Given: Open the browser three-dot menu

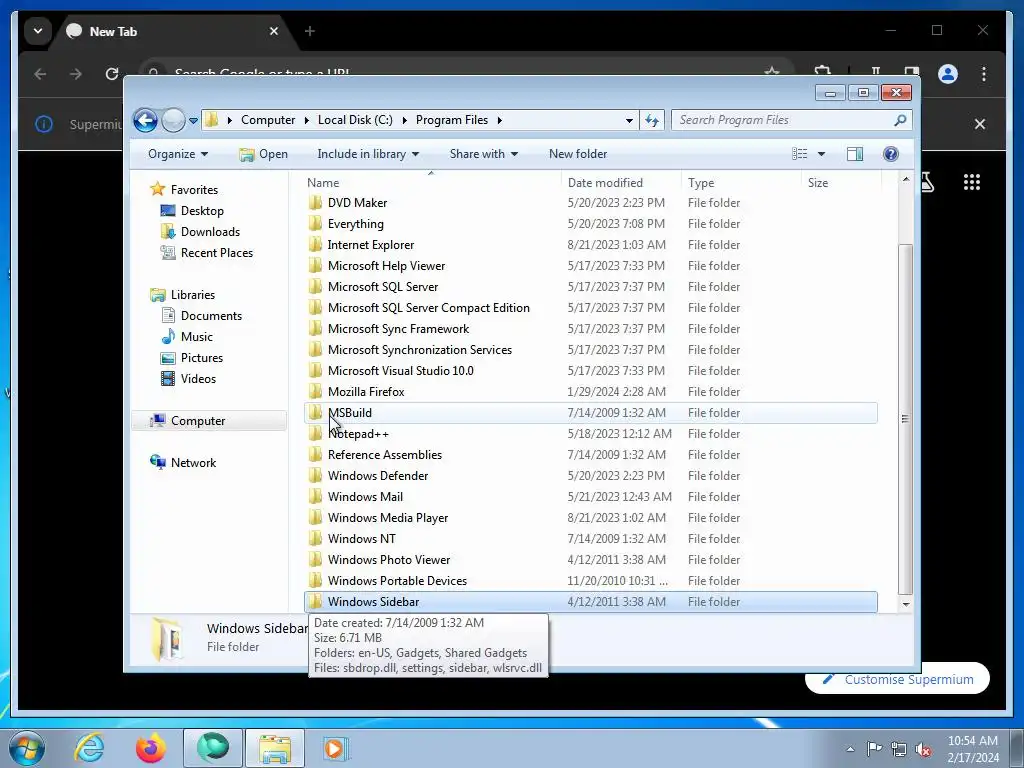Looking at the screenshot, I should coord(984,74).
